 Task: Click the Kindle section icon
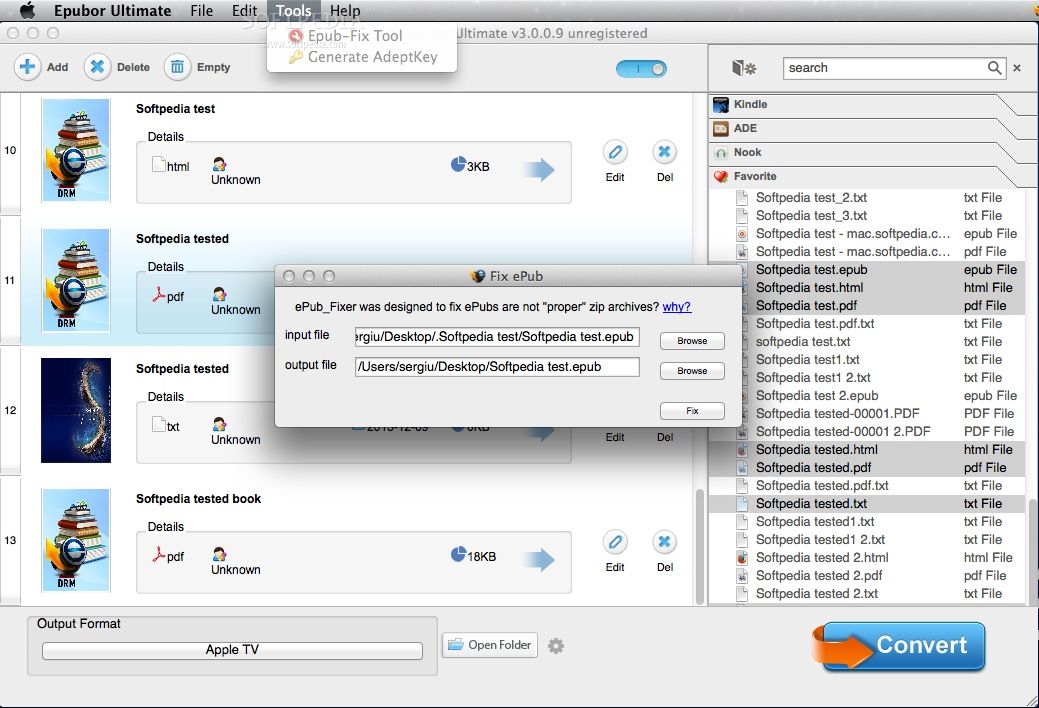[720, 104]
